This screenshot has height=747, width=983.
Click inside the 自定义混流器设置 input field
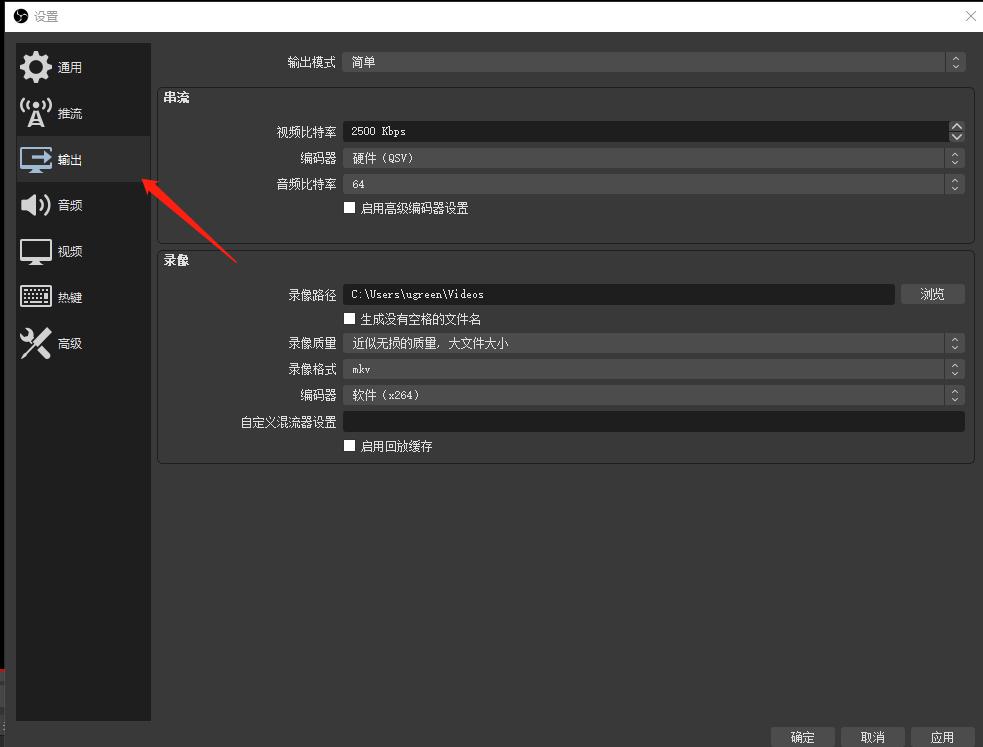(650, 421)
